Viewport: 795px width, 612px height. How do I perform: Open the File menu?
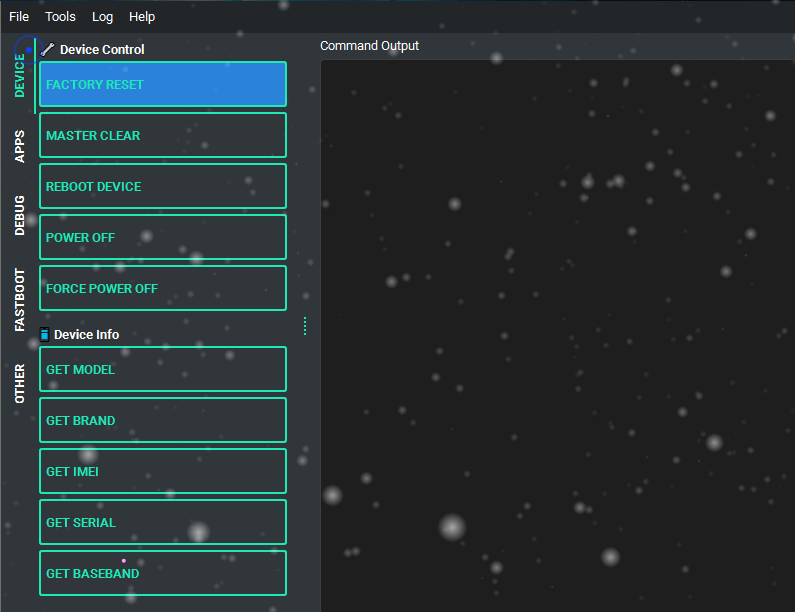click(x=19, y=17)
